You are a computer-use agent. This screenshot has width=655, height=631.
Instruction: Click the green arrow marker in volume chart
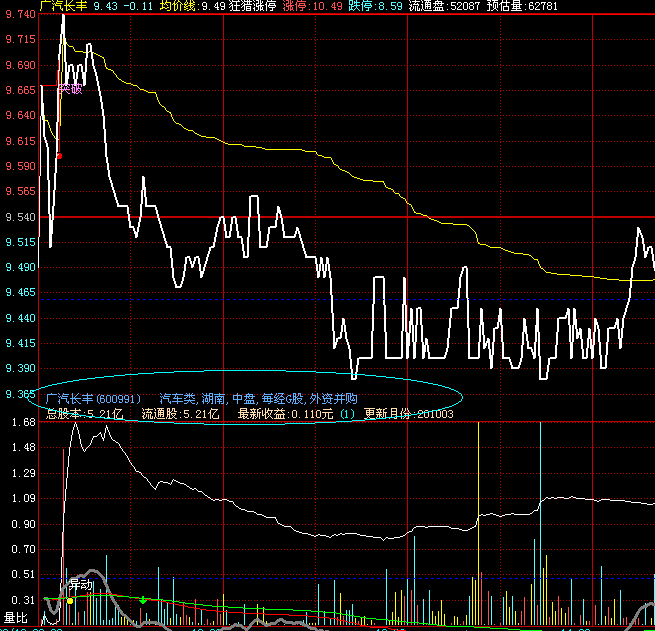tap(144, 600)
